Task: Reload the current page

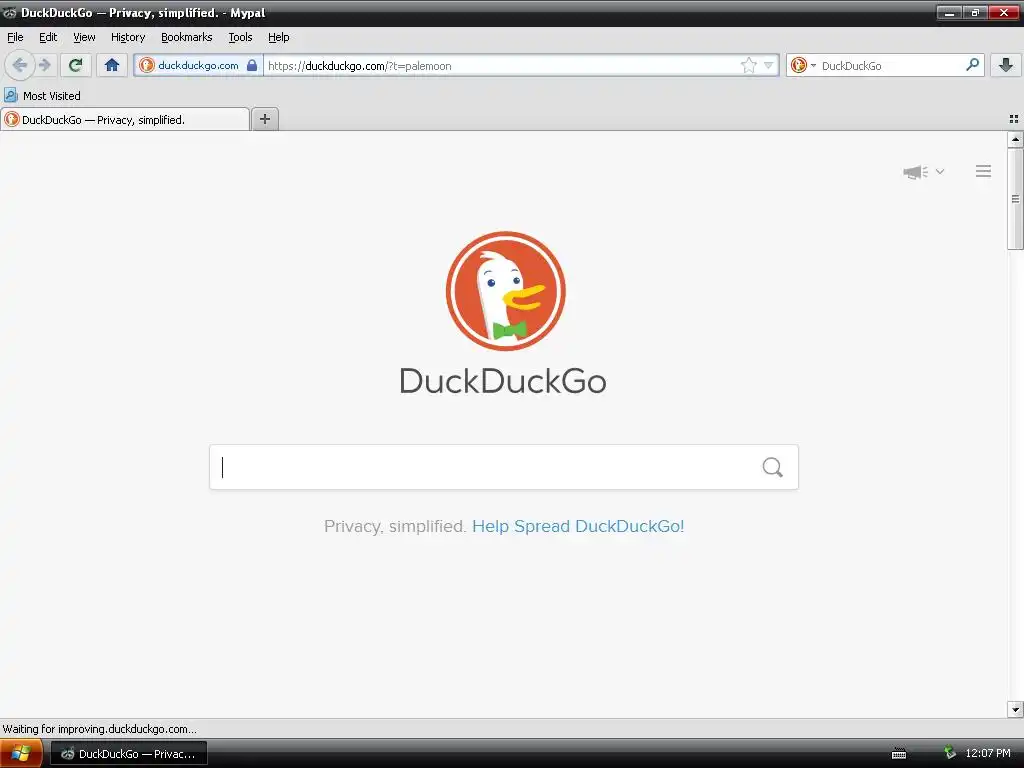Action: point(76,65)
